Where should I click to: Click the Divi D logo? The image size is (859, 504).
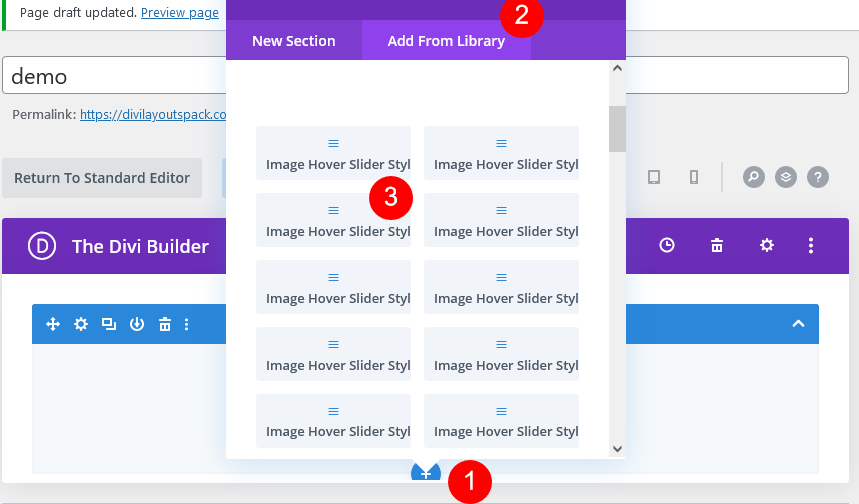(42, 246)
